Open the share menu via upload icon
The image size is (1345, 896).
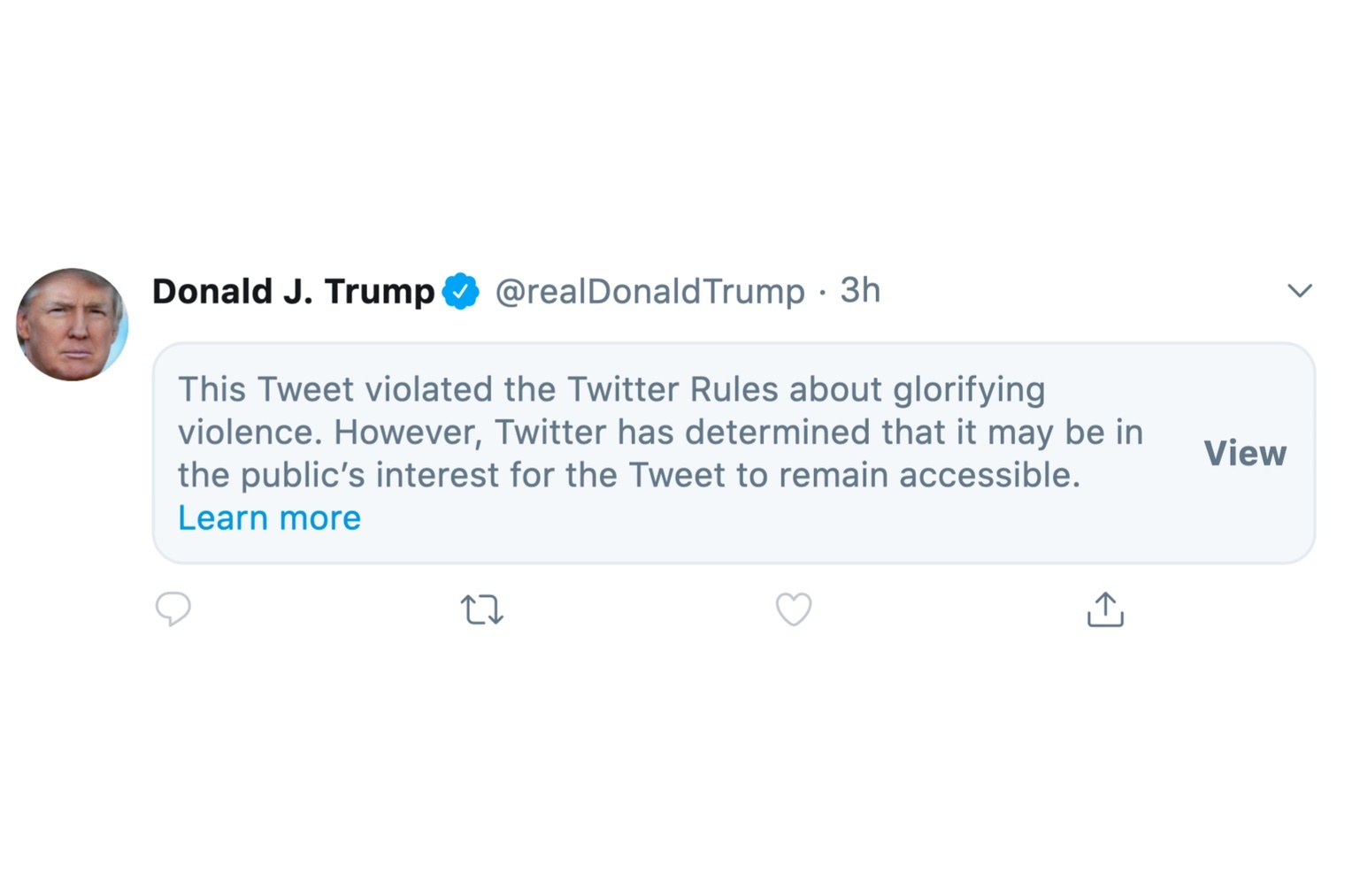pos(1104,609)
